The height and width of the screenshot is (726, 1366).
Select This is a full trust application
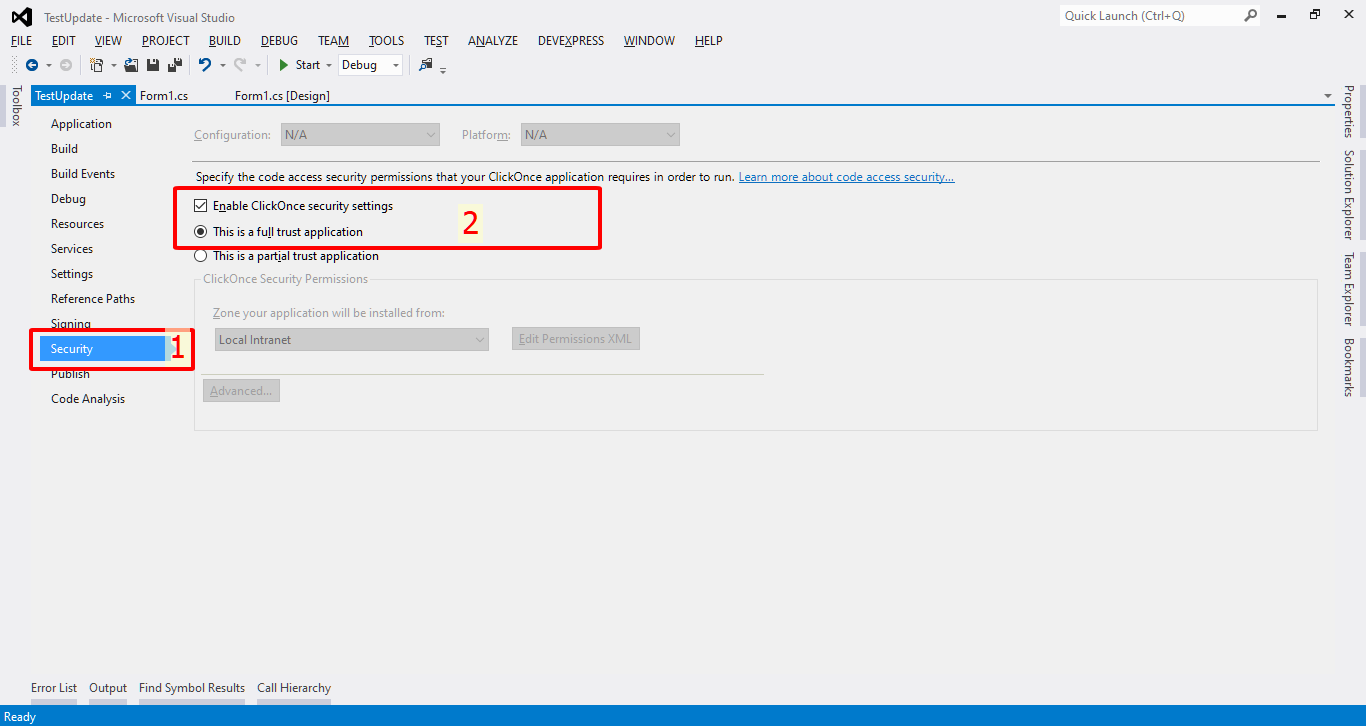click(200, 231)
